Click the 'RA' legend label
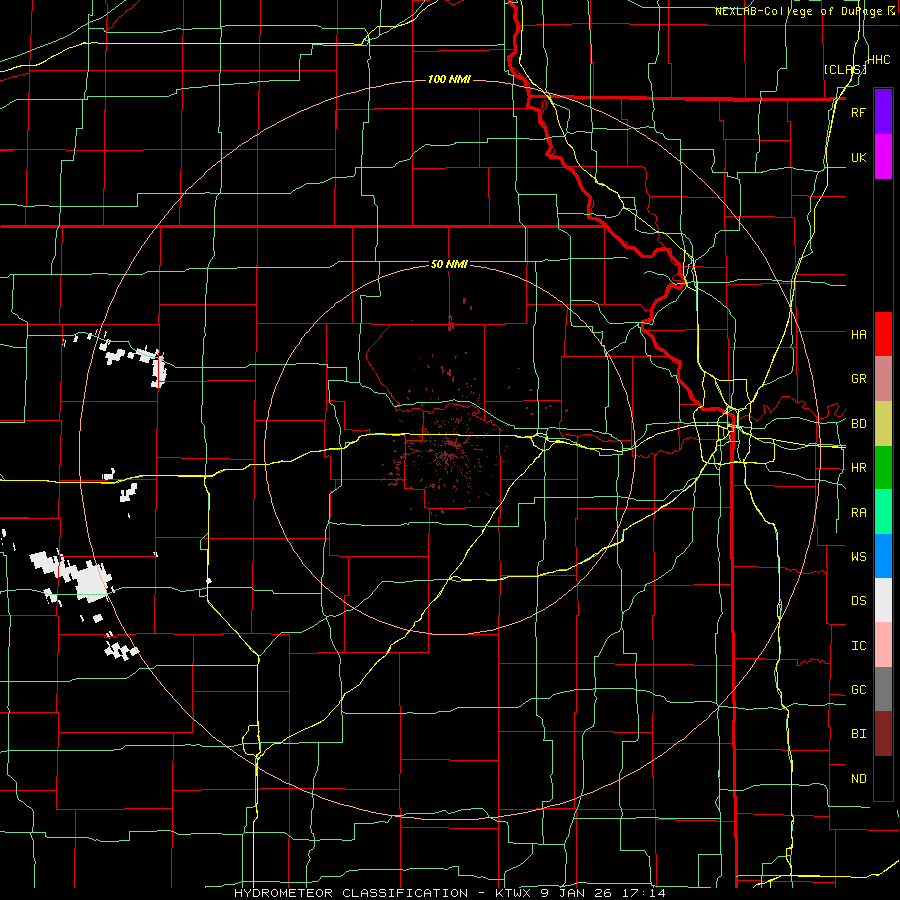Screen dimensions: 900x900 858,513
